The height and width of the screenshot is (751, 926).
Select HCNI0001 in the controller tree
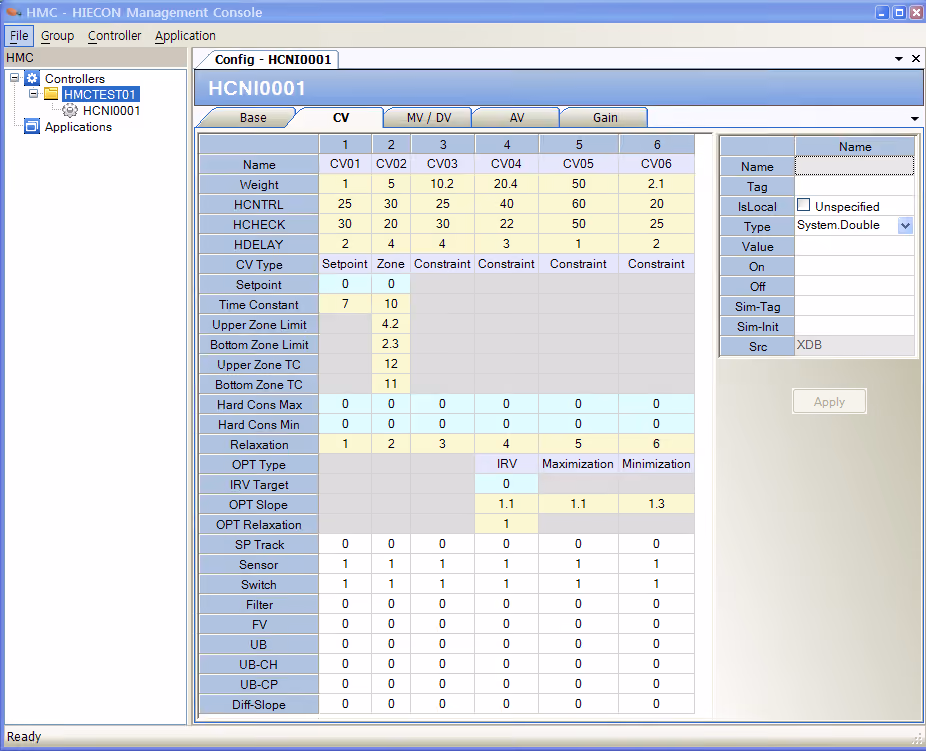pos(111,110)
